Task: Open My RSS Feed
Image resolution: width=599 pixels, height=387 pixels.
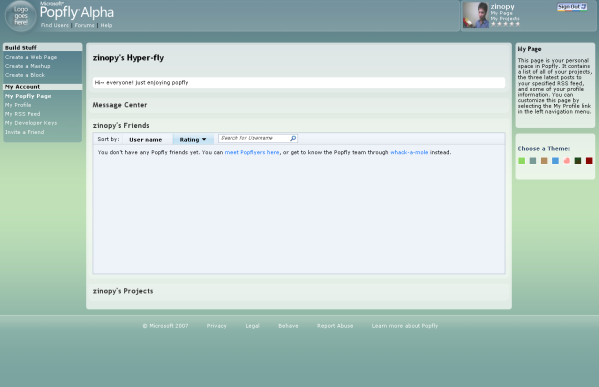Action: pos(23,114)
